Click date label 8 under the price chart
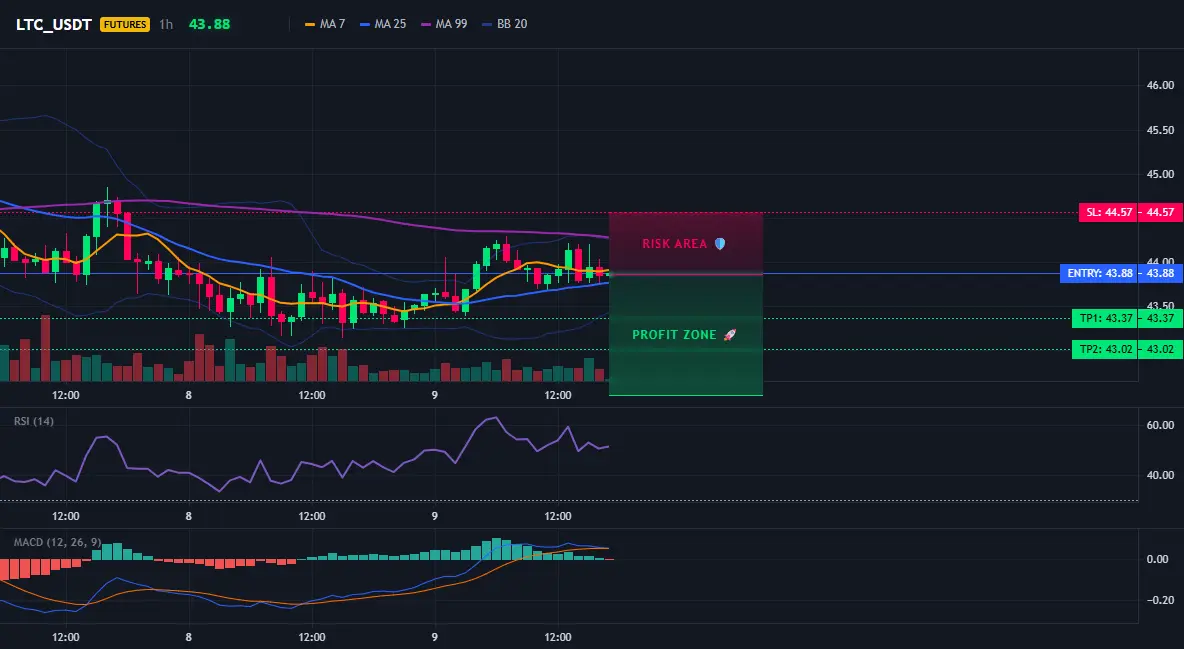Image resolution: width=1184 pixels, height=649 pixels. (189, 395)
